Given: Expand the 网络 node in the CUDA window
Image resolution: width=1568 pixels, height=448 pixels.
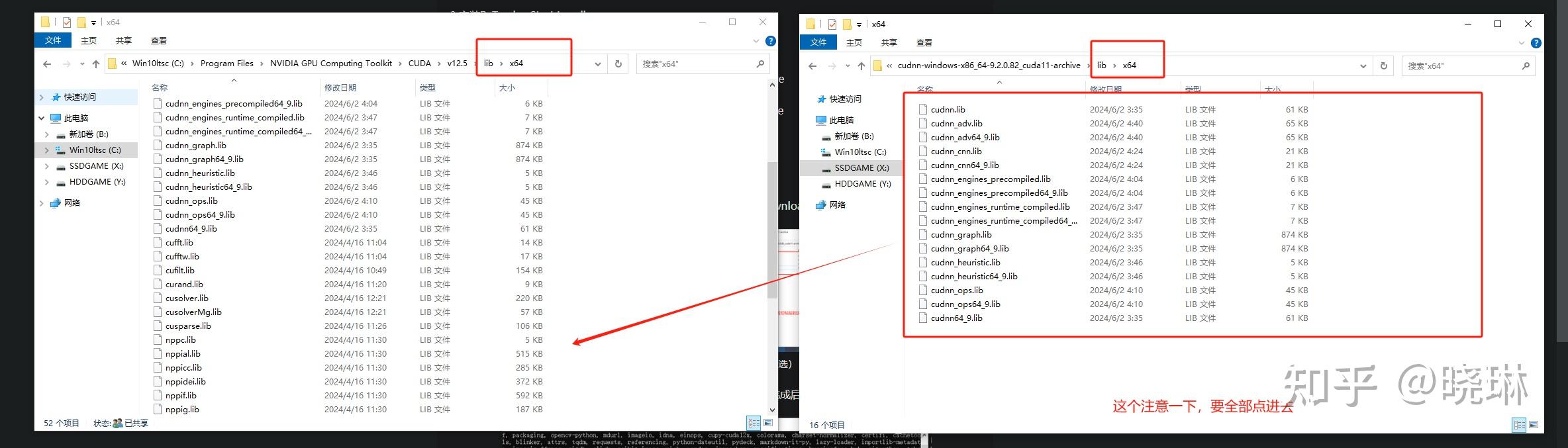Looking at the screenshot, I should tap(42, 203).
